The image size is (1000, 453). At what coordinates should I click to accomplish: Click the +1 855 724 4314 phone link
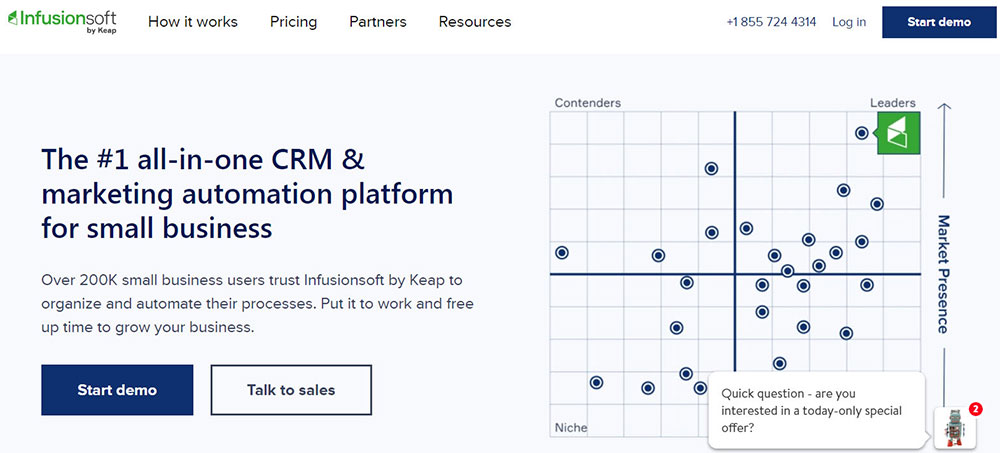pos(771,22)
